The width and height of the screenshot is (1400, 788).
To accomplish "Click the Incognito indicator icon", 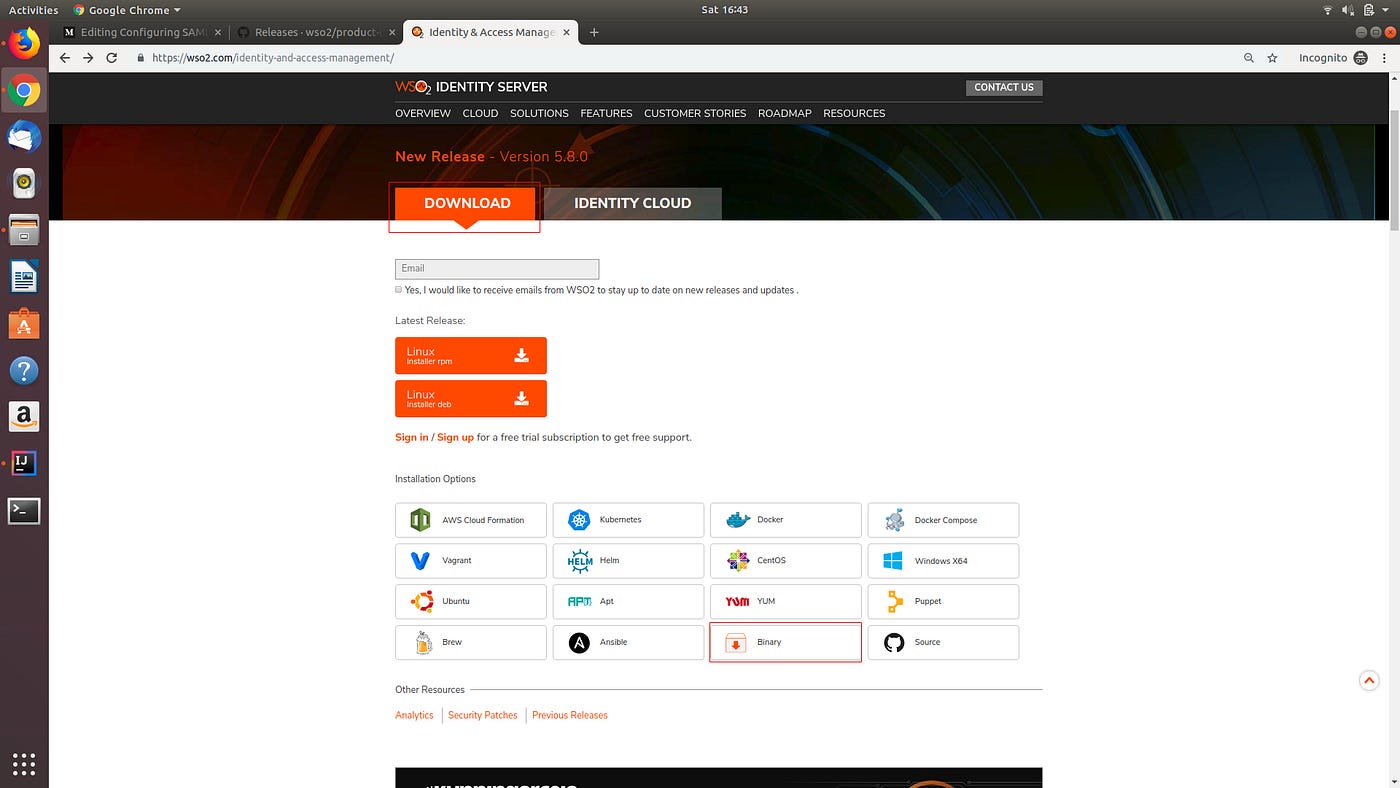I will click(x=1360, y=58).
